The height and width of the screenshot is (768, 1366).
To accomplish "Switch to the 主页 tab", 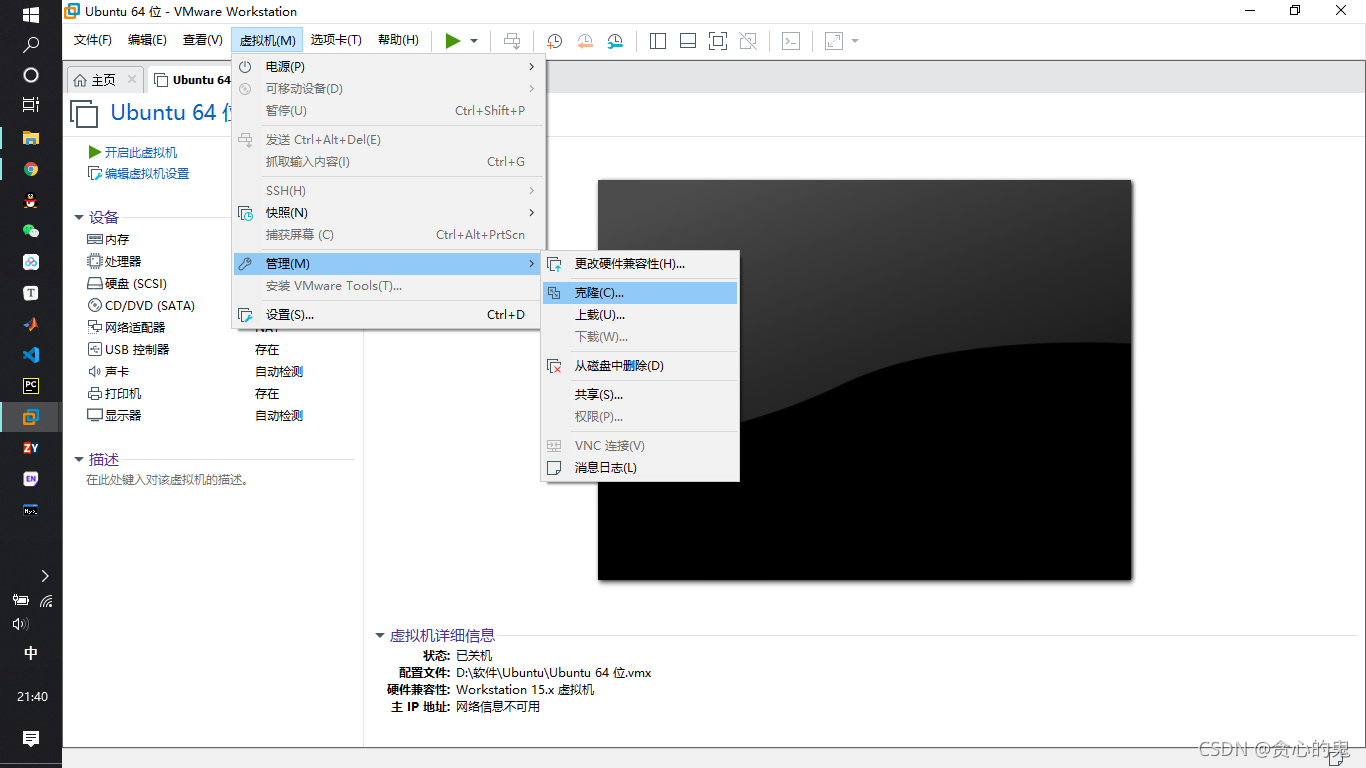I will point(104,80).
